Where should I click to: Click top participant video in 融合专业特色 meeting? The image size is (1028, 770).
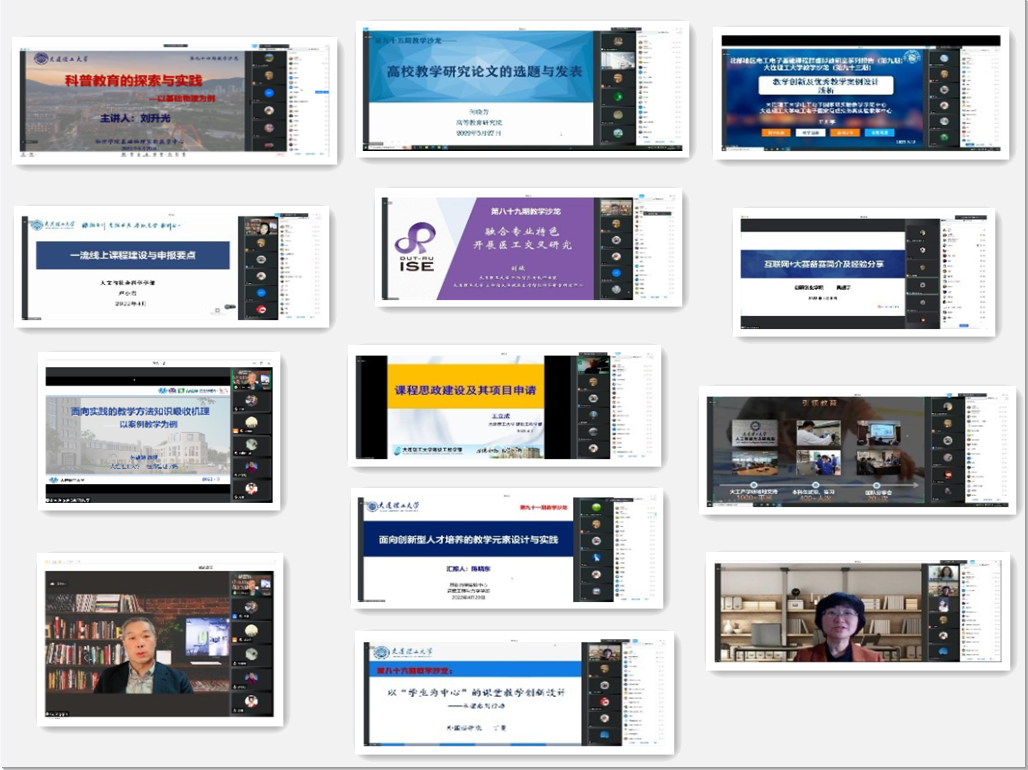click(x=614, y=208)
